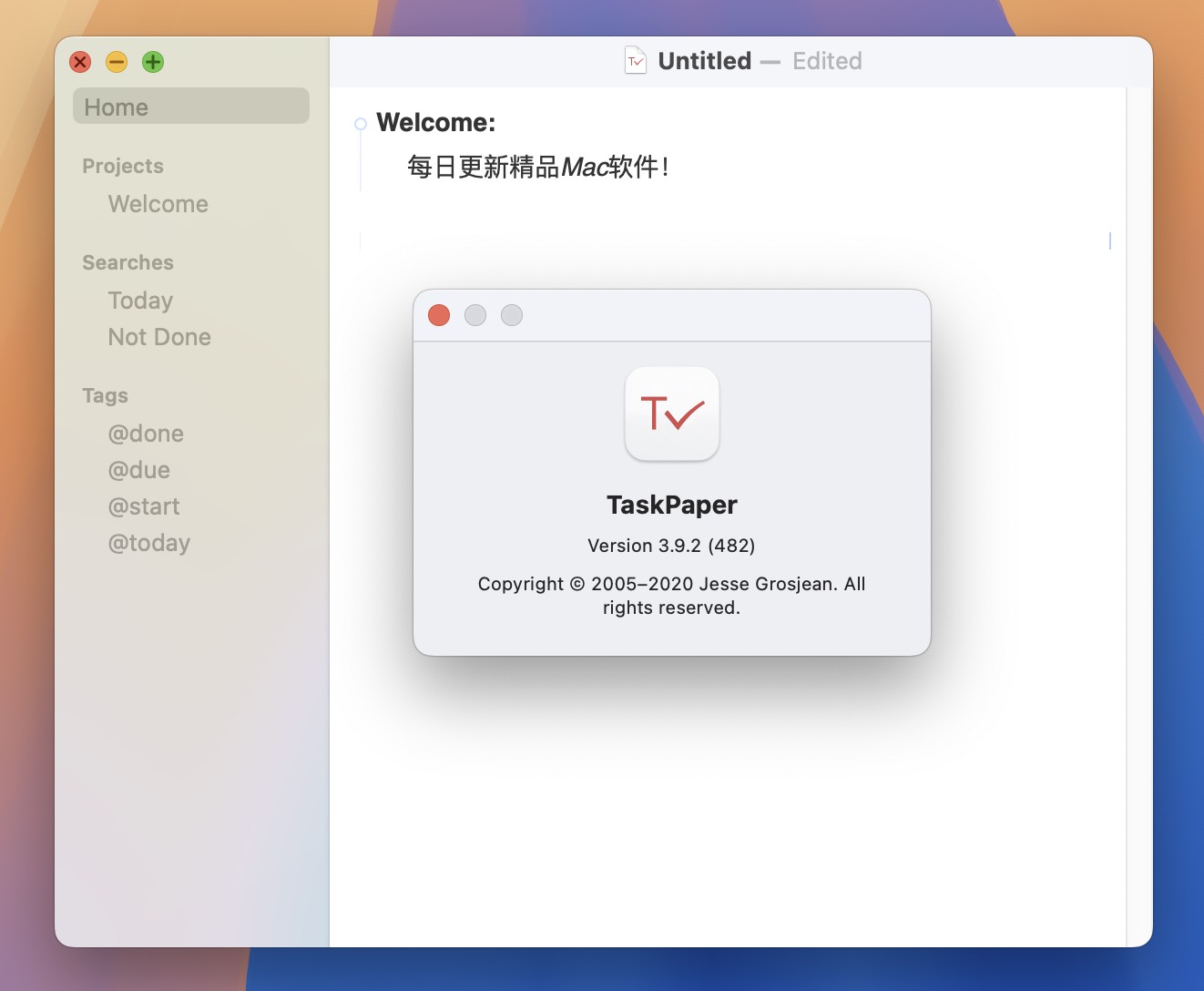
Task: Click the Searches section header
Action: (128, 262)
